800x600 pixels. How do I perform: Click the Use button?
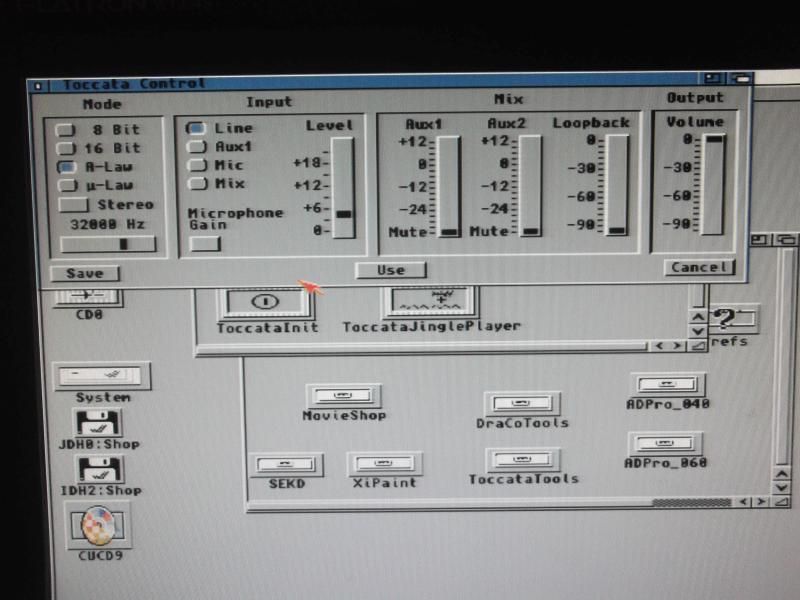point(390,270)
